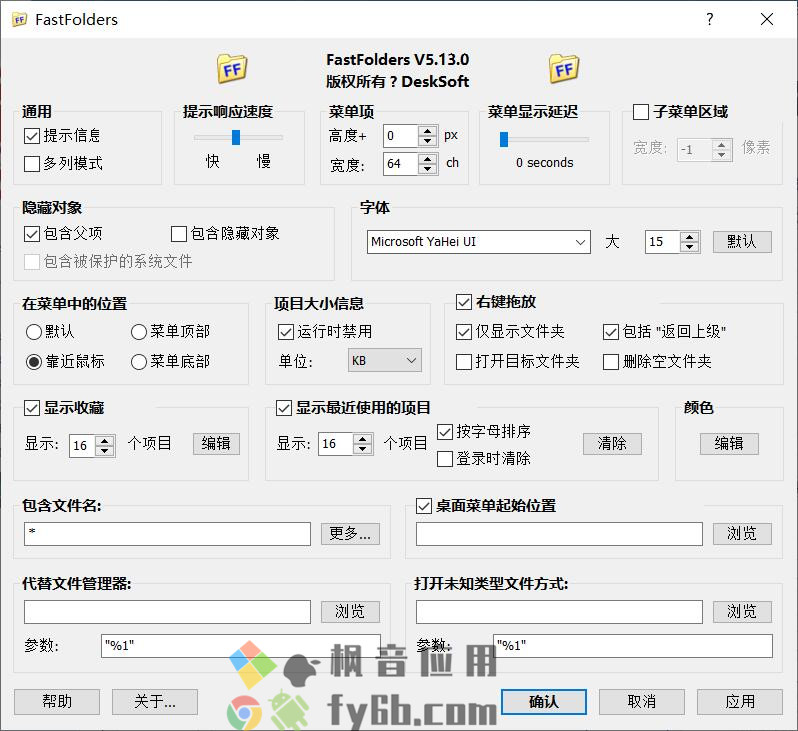Toggle the 显示收藏 checkbox
Viewport: 798px width, 731px height.
[32, 408]
